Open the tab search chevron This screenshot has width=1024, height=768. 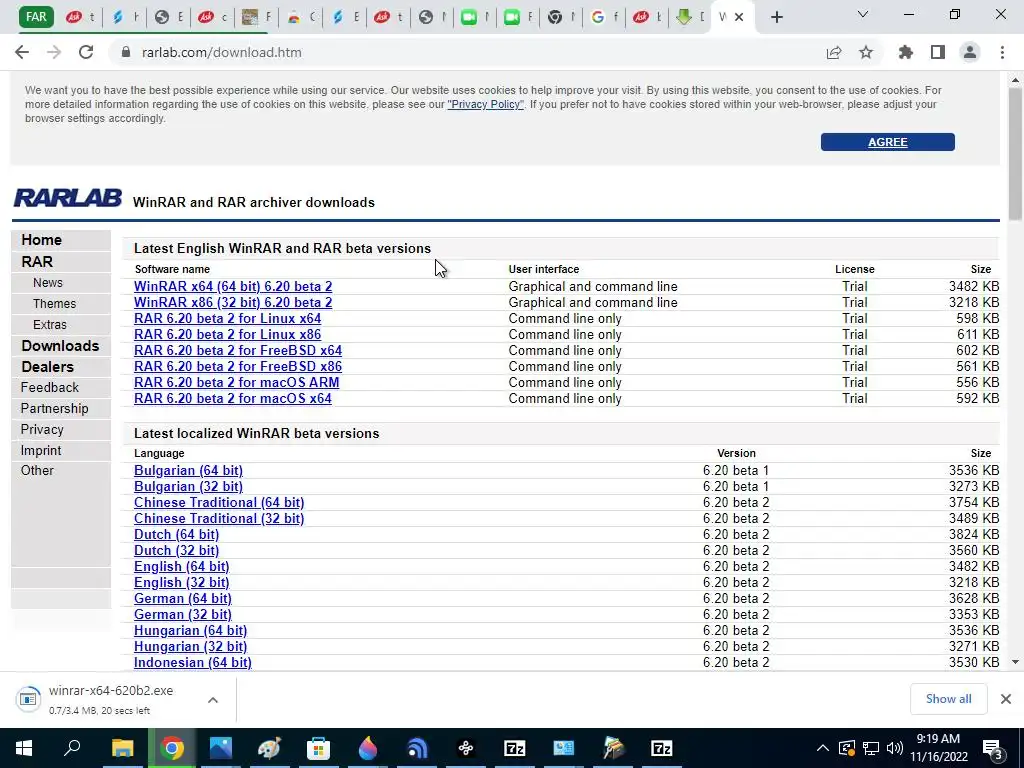click(x=863, y=14)
